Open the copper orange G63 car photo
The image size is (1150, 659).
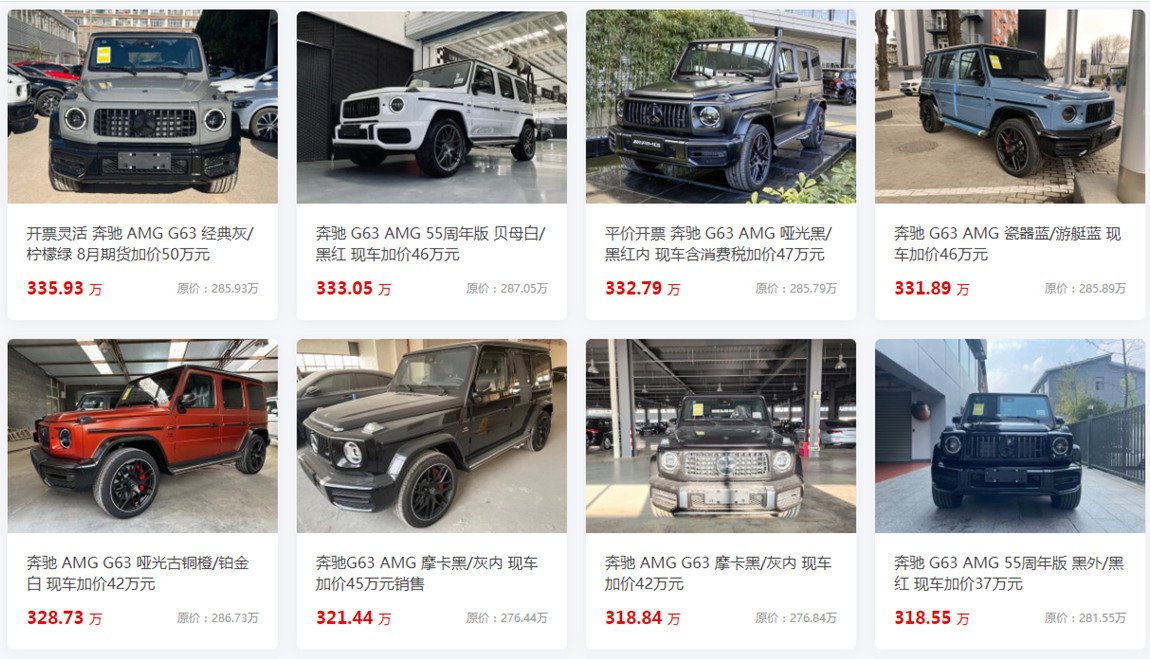(142, 435)
